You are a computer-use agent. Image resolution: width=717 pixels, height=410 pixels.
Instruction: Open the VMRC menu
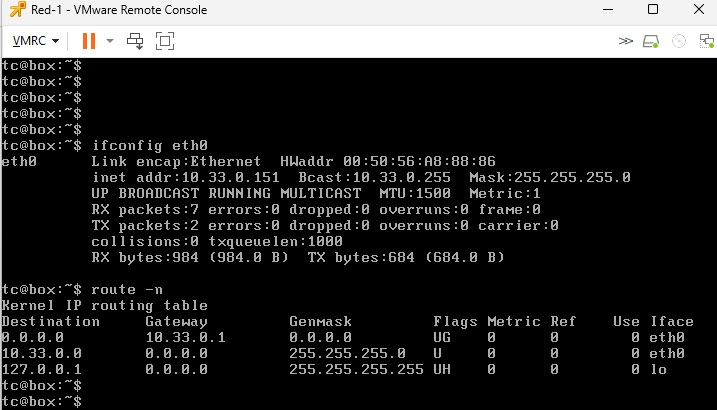point(36,41)
